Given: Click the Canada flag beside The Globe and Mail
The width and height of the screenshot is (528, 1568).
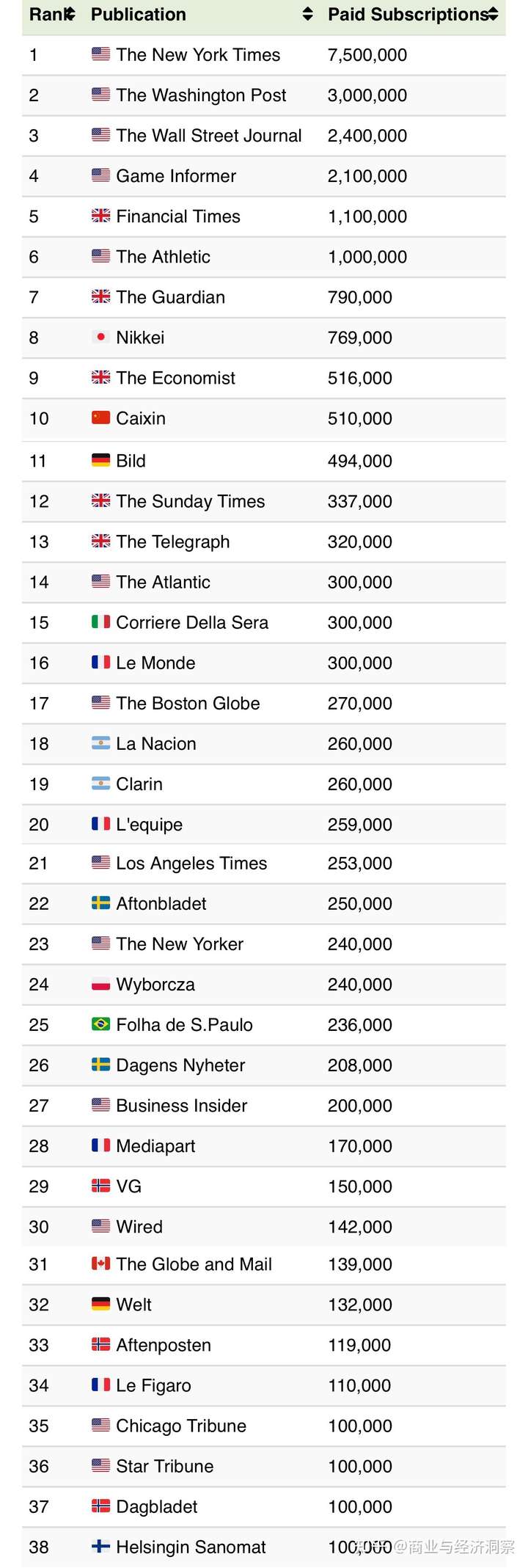Looking at the screenshot, I should pyautogui.click(x=101, y=1263).
